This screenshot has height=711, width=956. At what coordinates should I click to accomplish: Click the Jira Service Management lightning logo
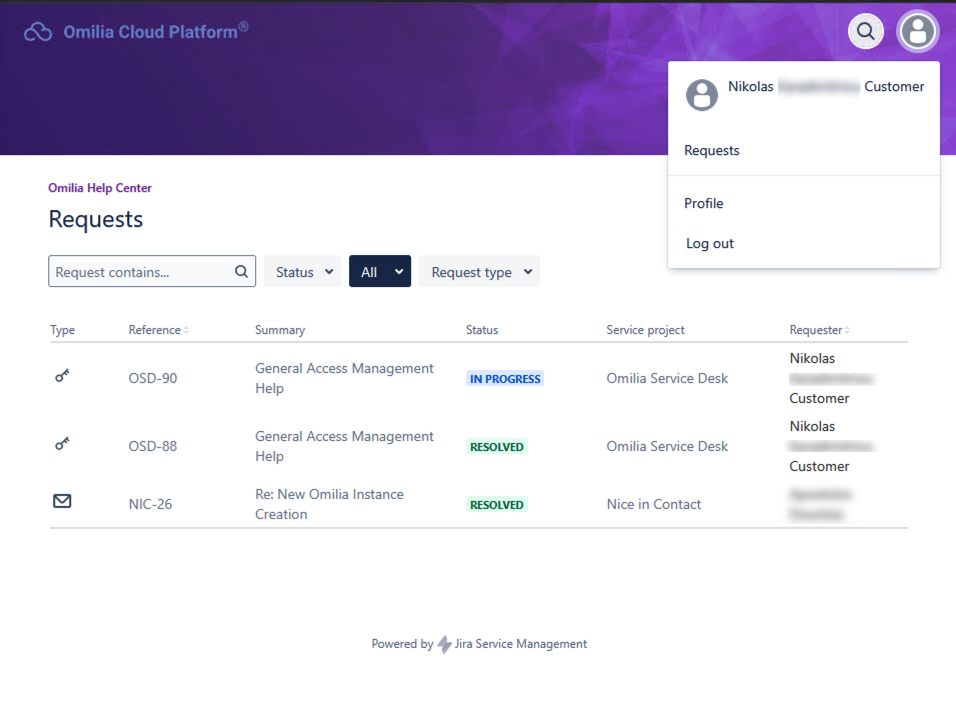[x=444, y=645]
